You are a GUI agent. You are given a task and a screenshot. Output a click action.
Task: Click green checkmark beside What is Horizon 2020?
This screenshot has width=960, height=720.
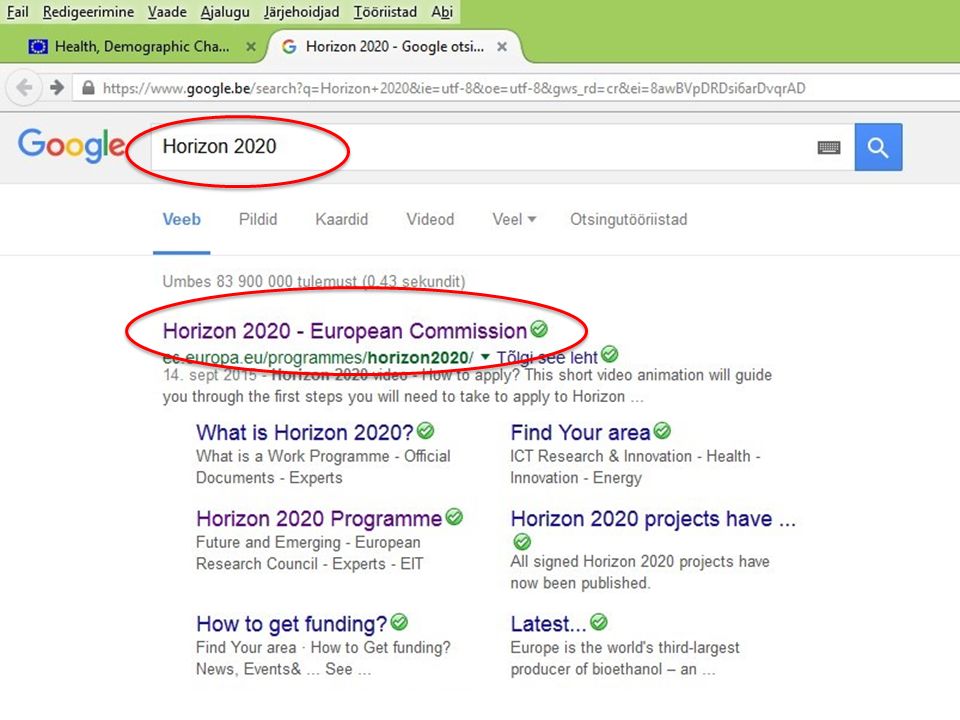426,431
